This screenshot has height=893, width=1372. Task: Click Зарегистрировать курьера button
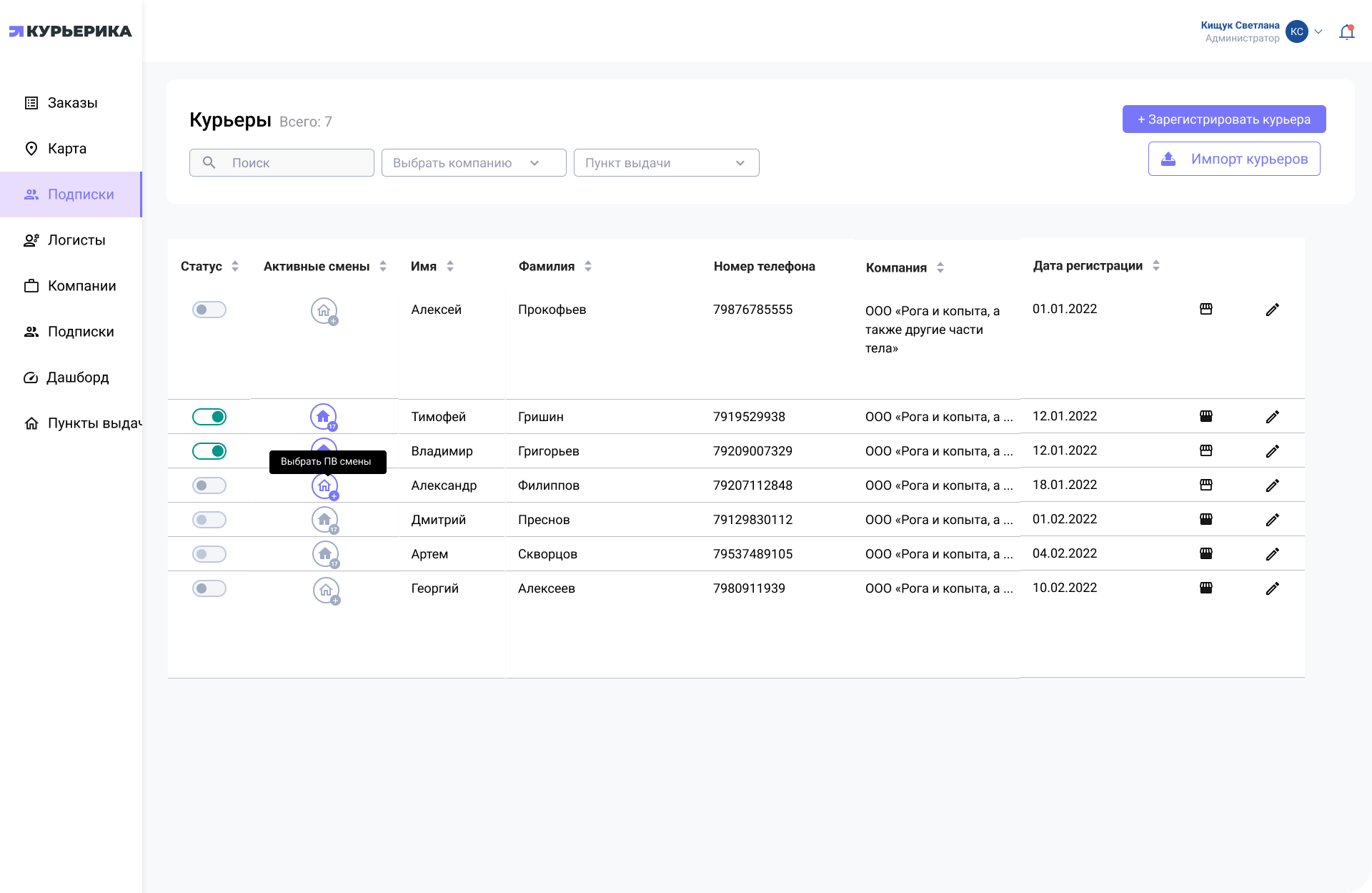point(1223,119)
